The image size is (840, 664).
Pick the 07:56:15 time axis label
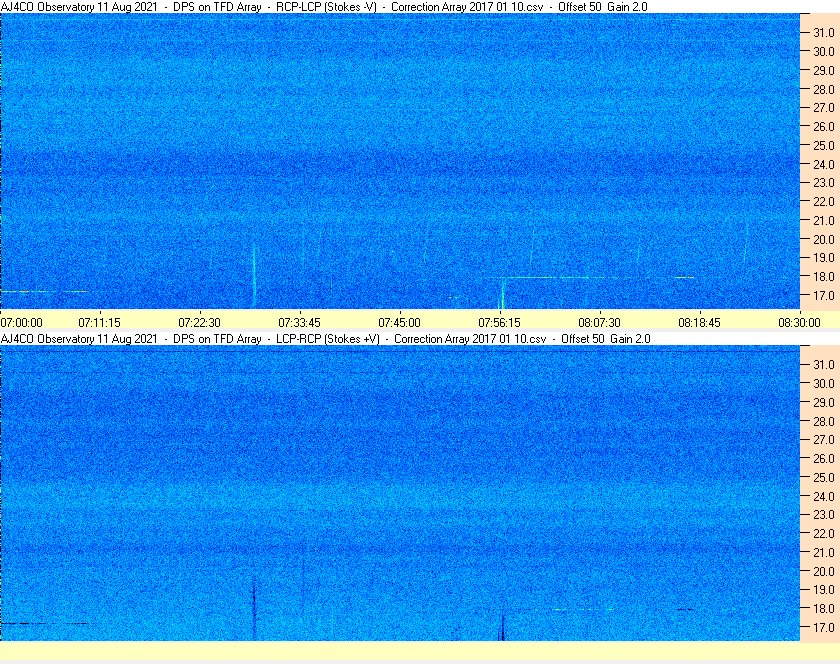[x=499, y=323]
